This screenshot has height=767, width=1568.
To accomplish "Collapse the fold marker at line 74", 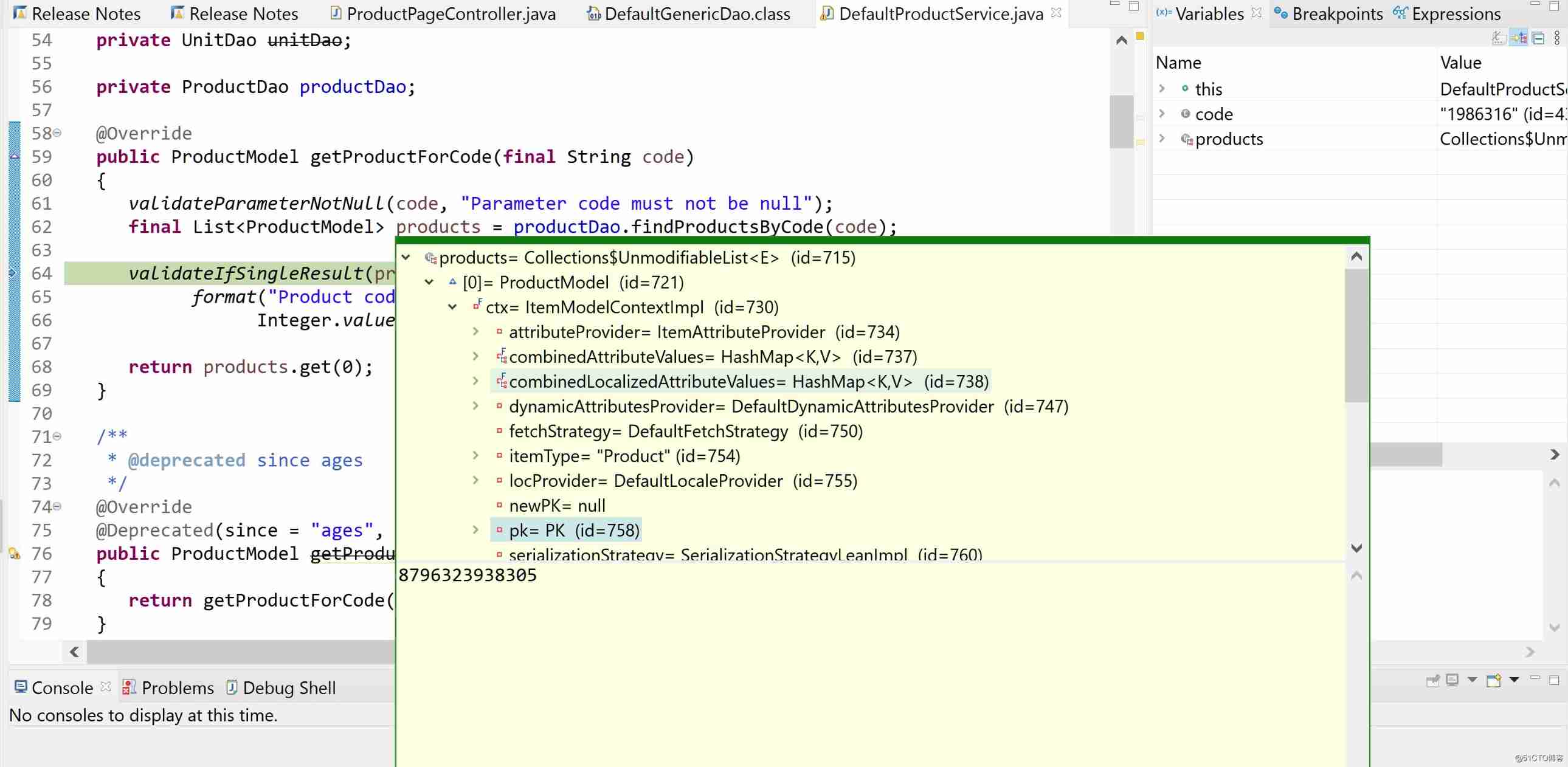I will 57,506.
